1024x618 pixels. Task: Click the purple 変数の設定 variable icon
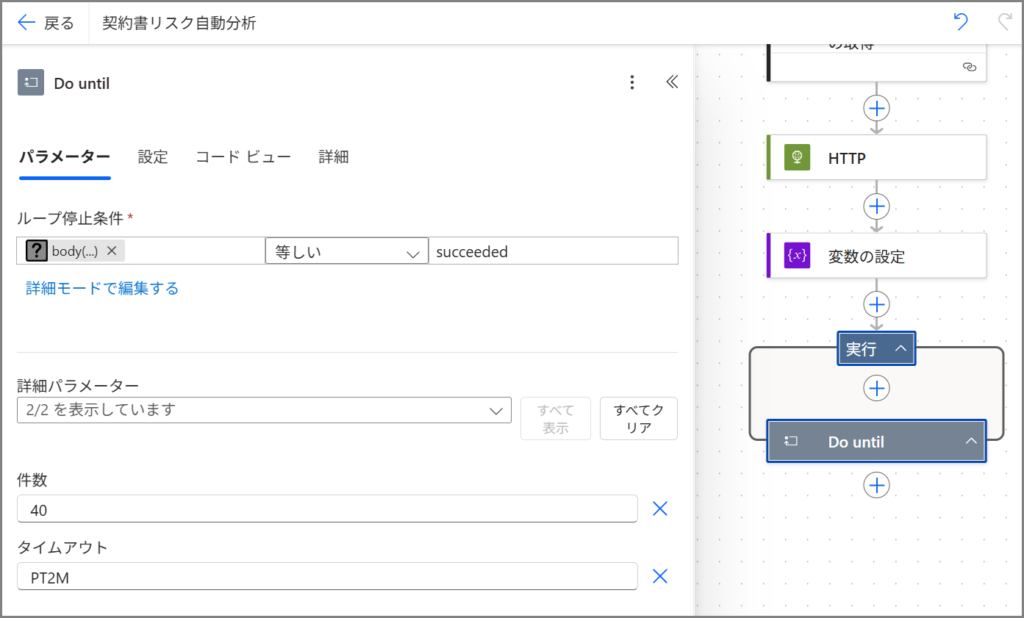pos(797,256)
